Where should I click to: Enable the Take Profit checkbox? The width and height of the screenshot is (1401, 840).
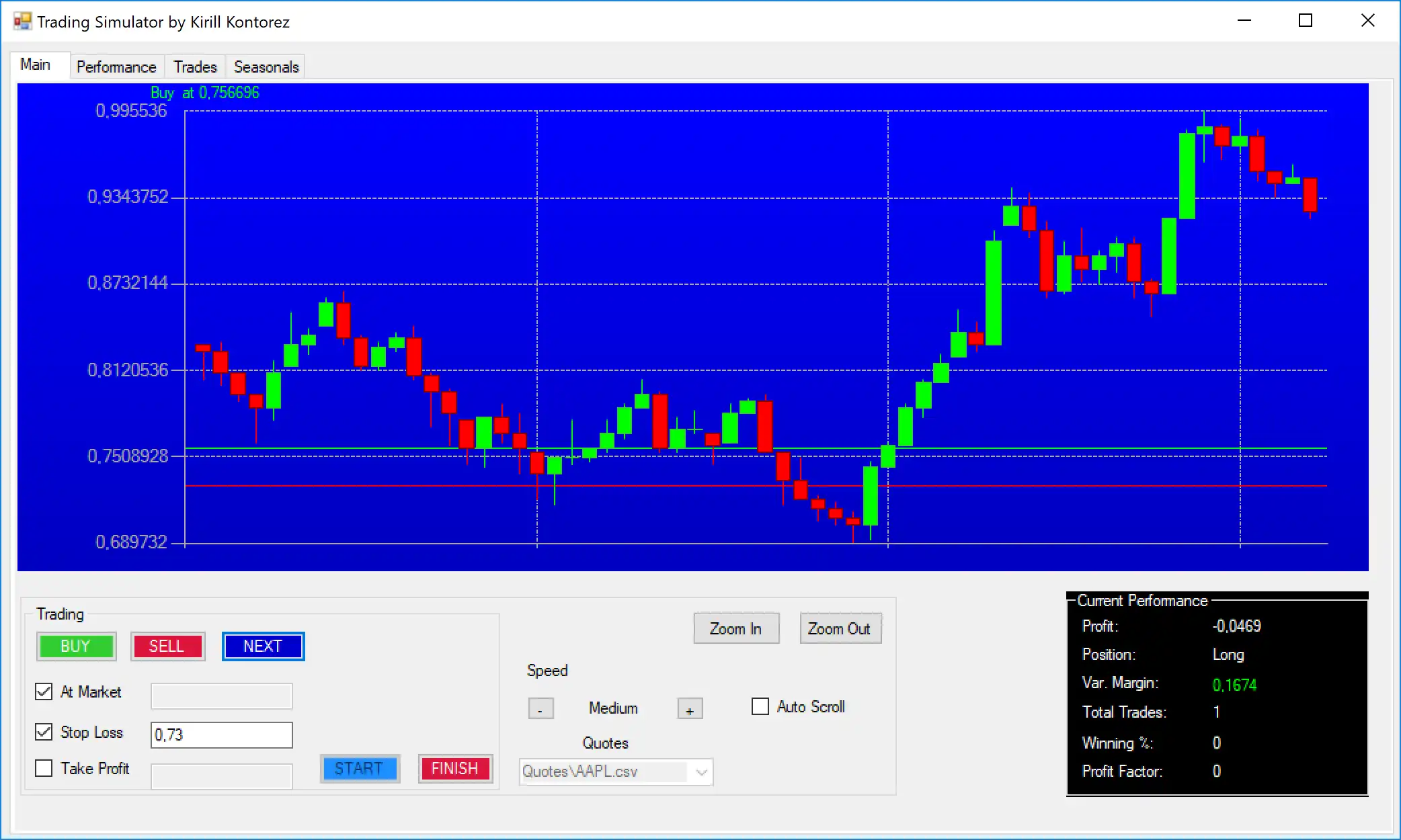coord(44,768)
